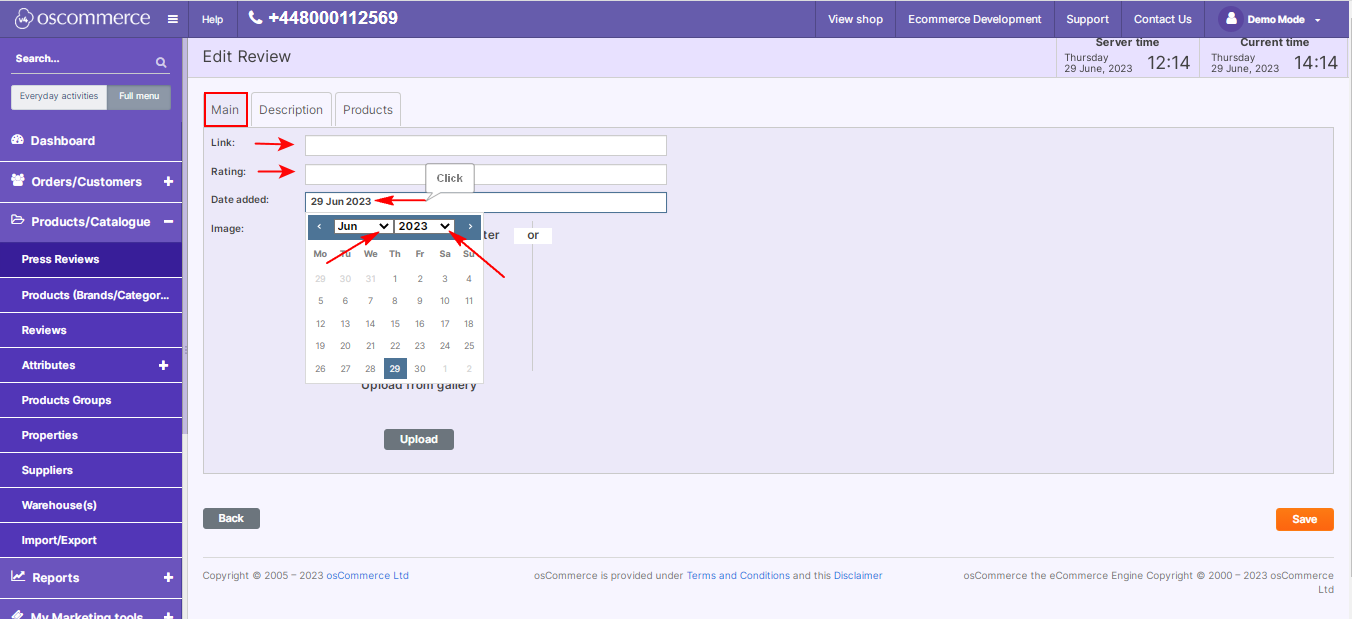This screenshot has height=619, width=1352.
Task: Go to next month in calendar
Action: 470,227
